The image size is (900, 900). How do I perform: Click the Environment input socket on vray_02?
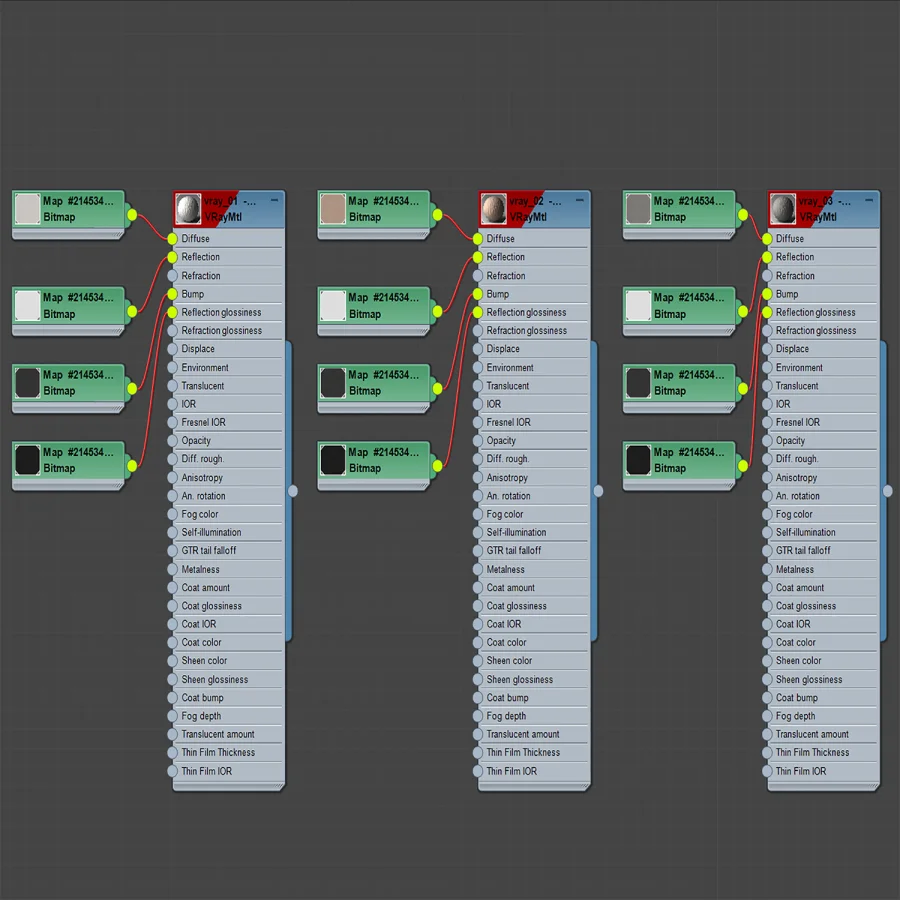478,367
